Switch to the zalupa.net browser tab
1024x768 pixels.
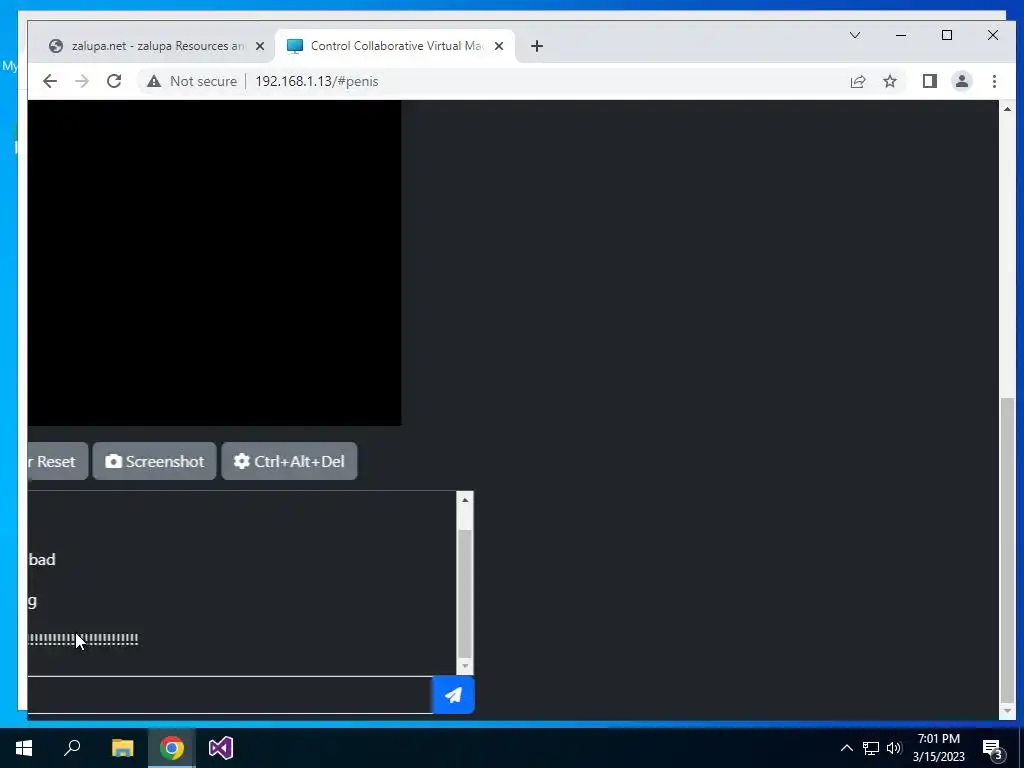(155, 46)
